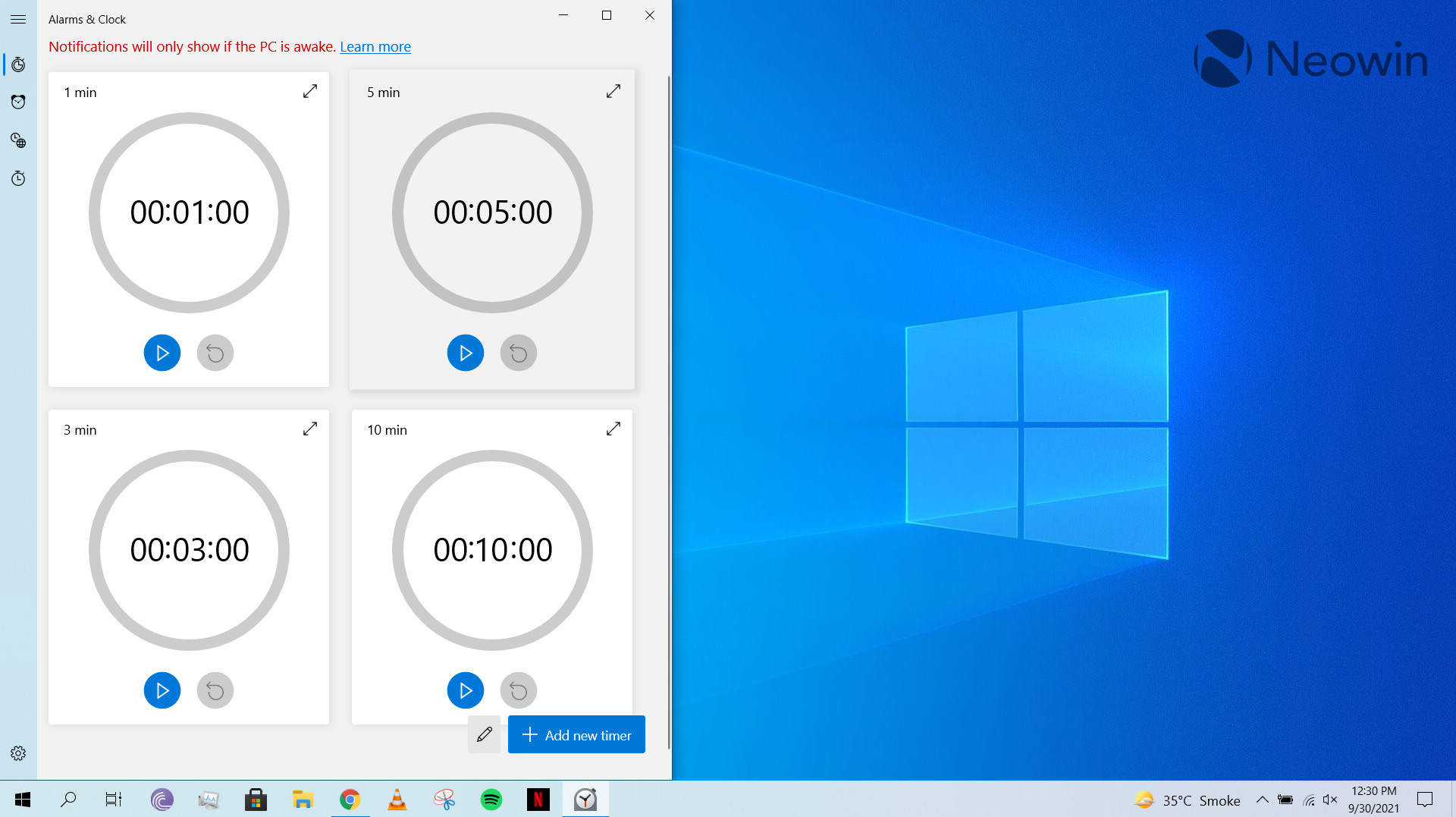Expand the 10 min timer to full view
Screen dimensions: 1456x817
point(613,429)
